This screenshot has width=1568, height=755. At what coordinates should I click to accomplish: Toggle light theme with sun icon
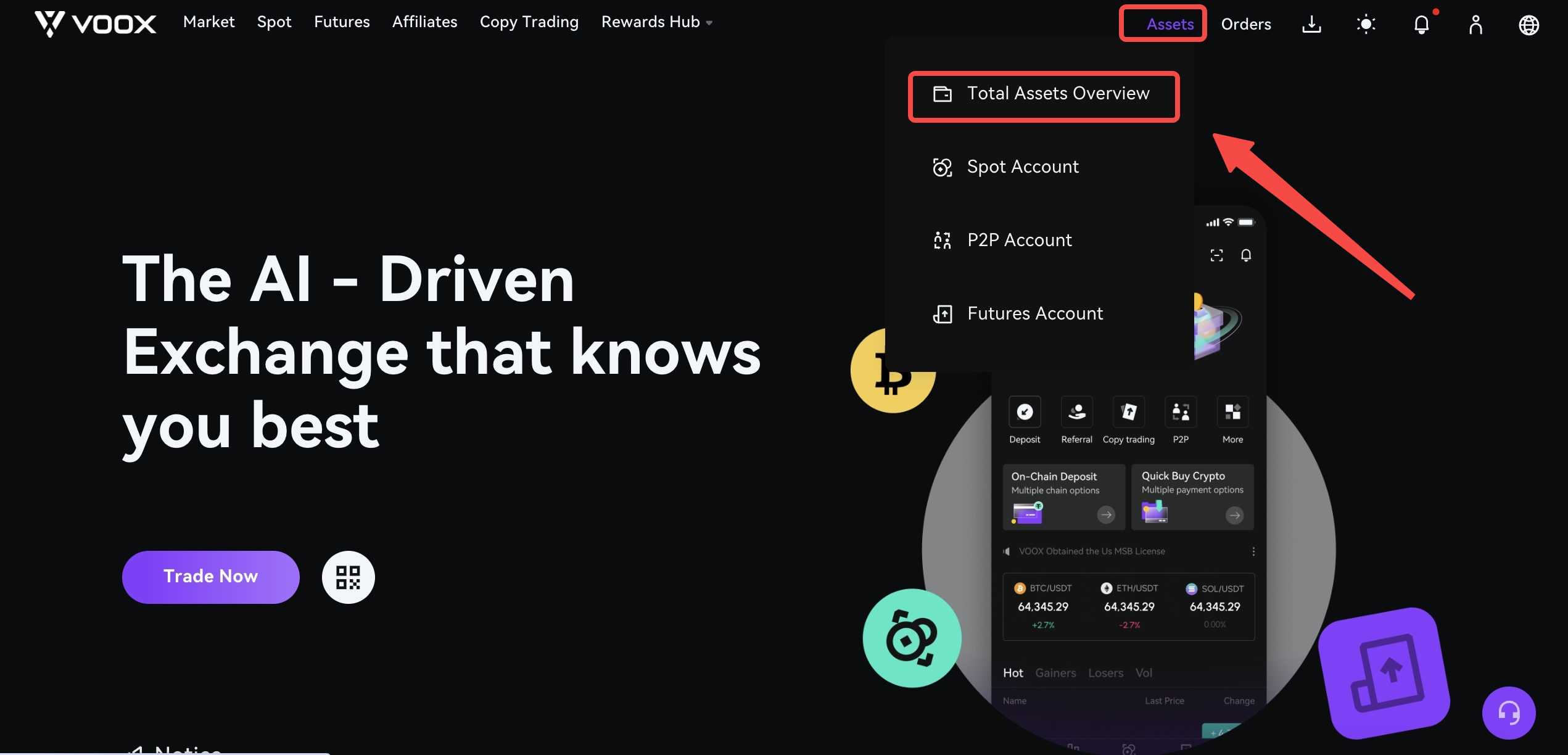[x=1366, y=24]
